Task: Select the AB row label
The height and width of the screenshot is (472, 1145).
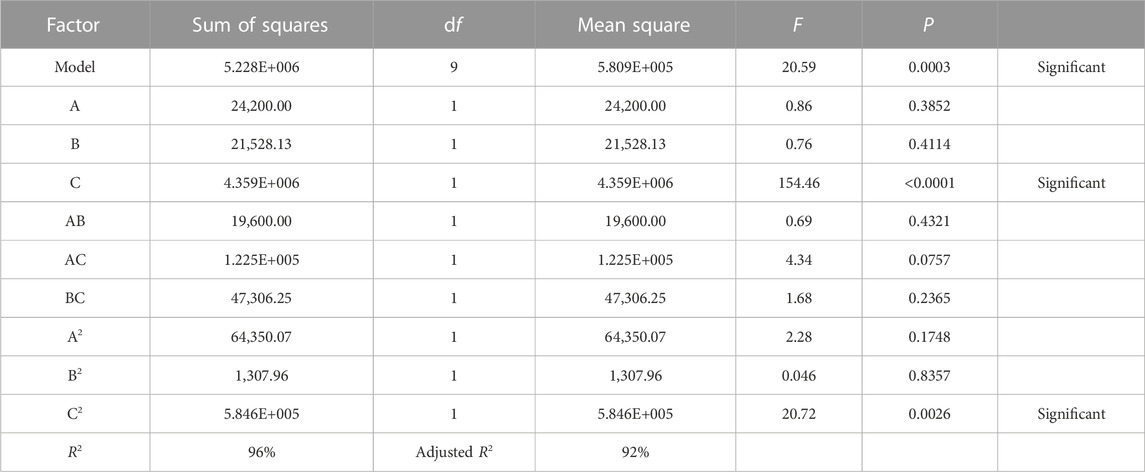Action: (74, 221)
